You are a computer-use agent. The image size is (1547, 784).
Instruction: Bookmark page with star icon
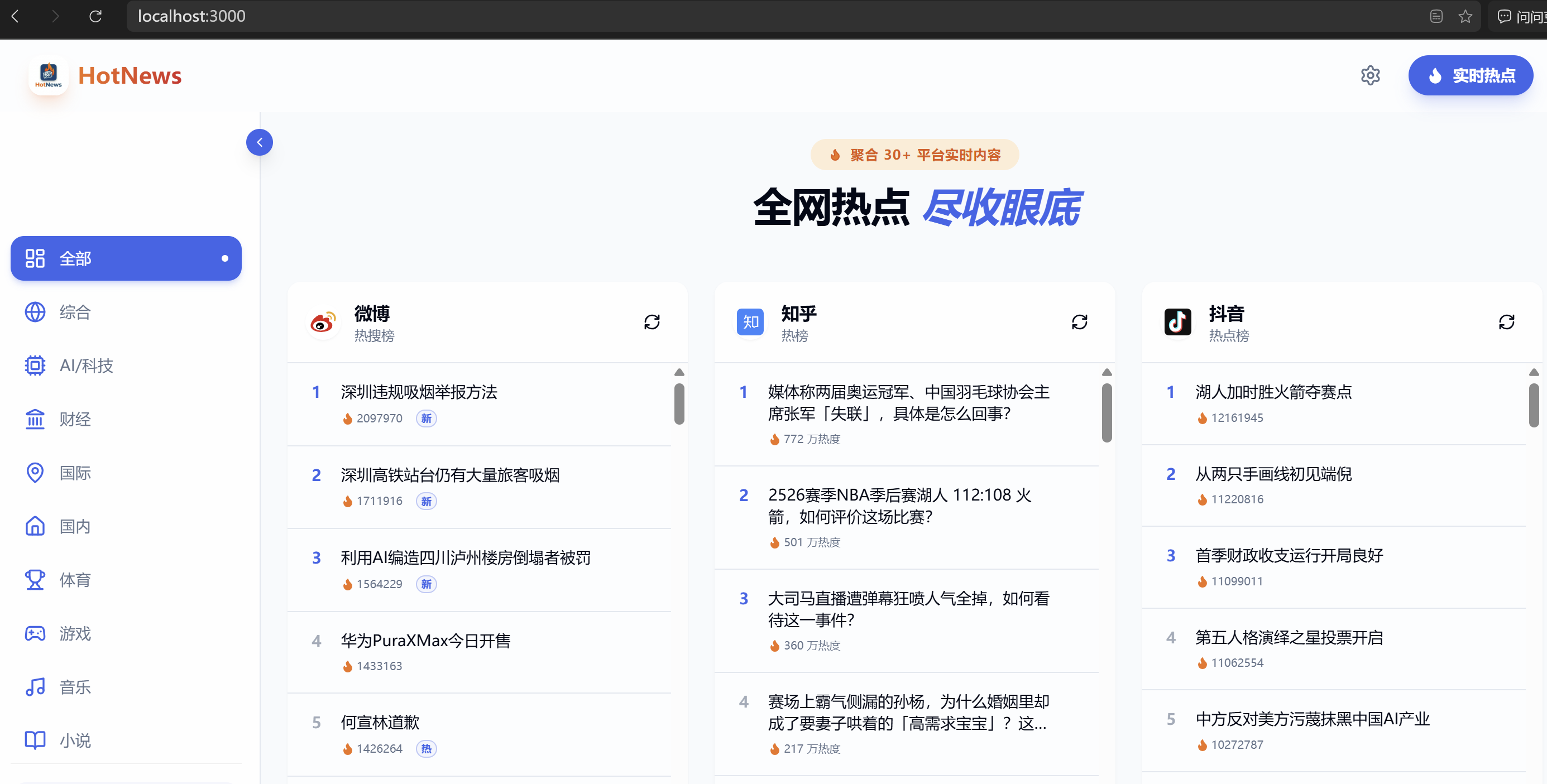(x=1465, y=16)
